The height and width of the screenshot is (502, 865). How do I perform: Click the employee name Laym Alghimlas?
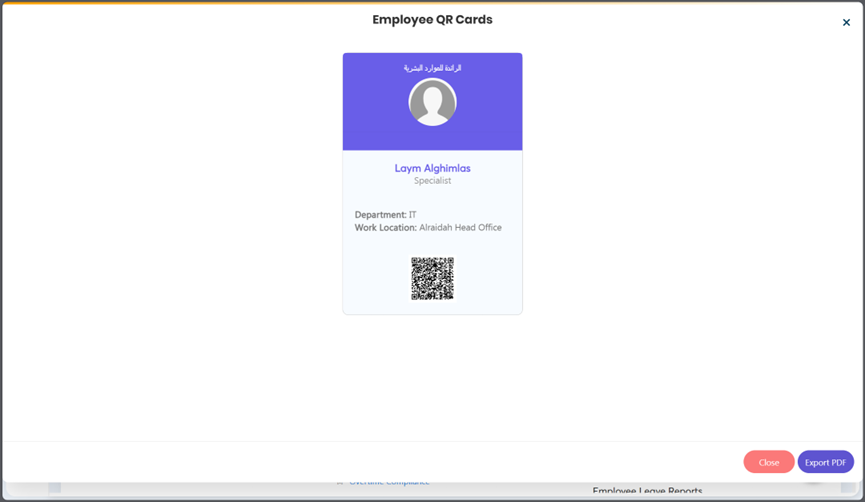click(x=432, y=168)
